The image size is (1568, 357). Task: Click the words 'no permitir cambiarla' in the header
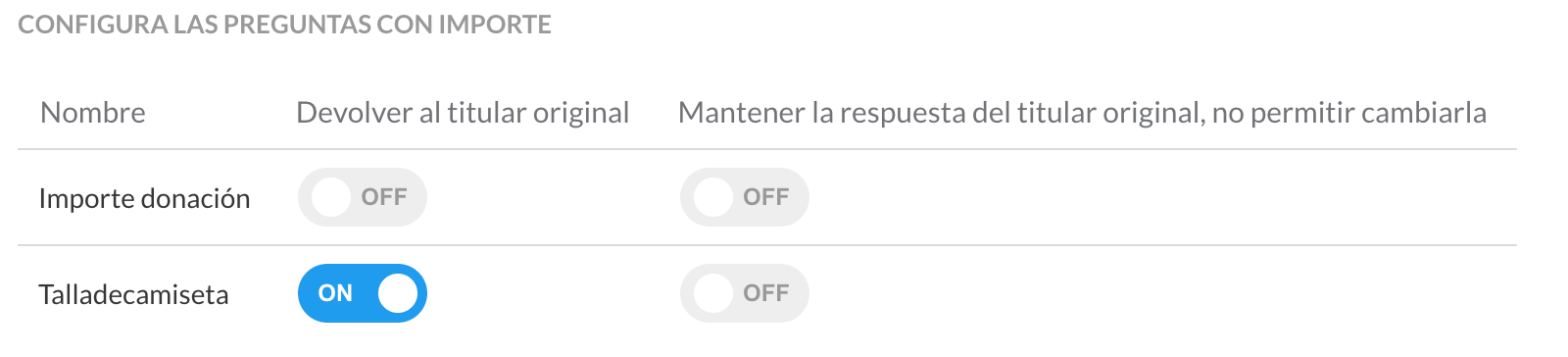(x=1349, y=113)
